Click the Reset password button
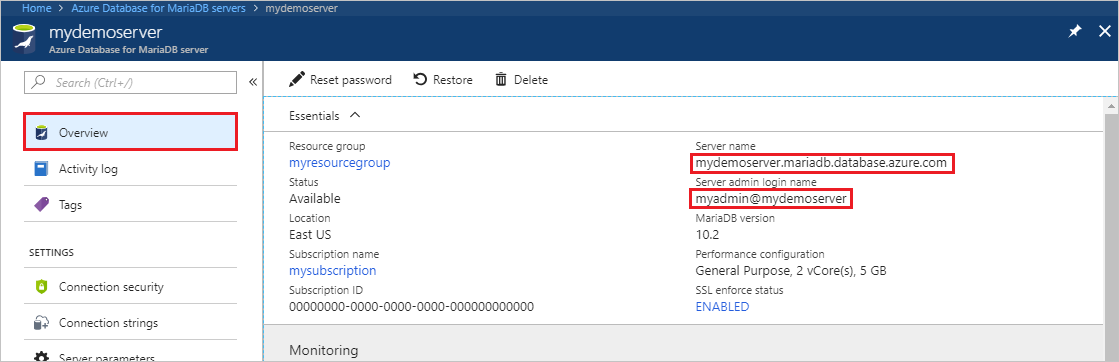 tap(340, 79)
